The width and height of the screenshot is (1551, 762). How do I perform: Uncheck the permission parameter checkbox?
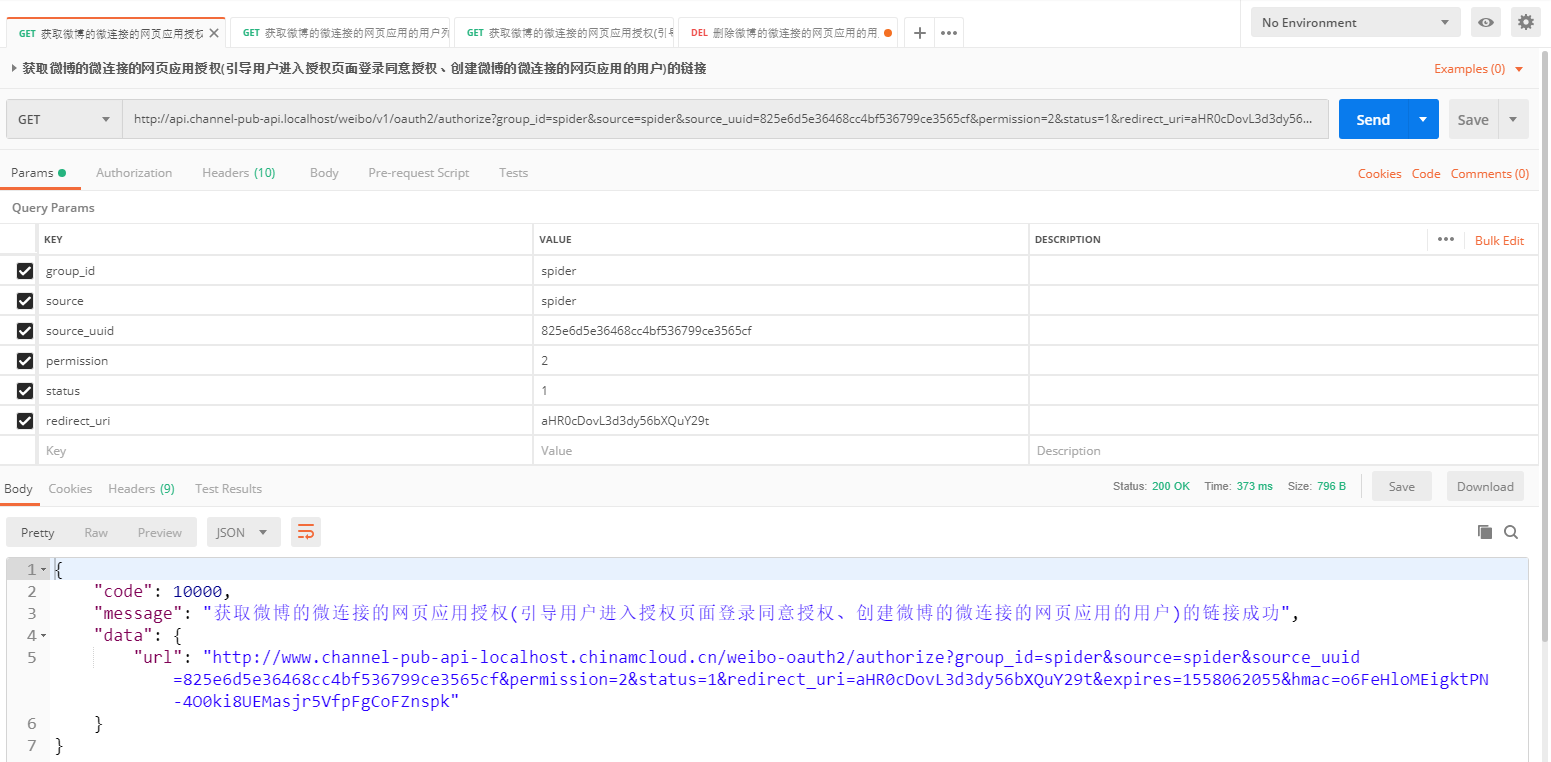point(25,361)
